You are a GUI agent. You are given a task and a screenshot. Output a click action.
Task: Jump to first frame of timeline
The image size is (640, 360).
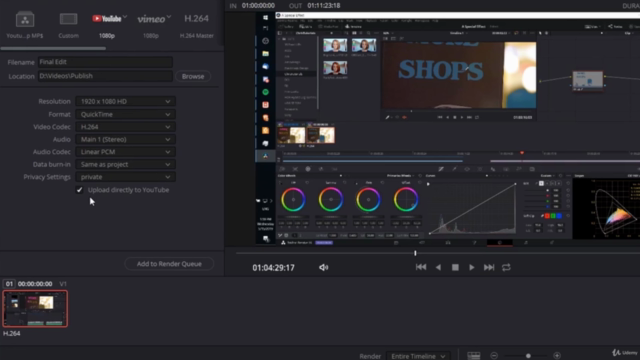click(421, 267)
